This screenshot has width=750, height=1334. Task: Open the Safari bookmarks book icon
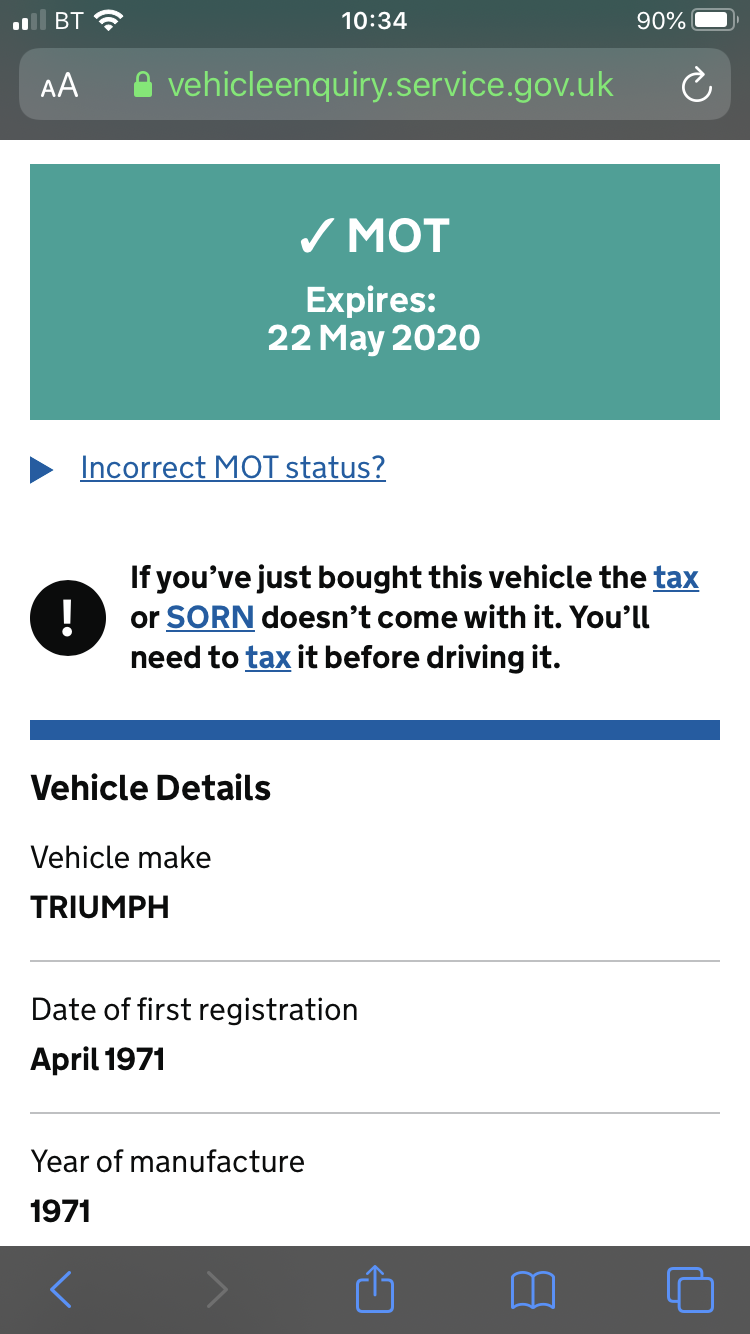pos(533,1290)
